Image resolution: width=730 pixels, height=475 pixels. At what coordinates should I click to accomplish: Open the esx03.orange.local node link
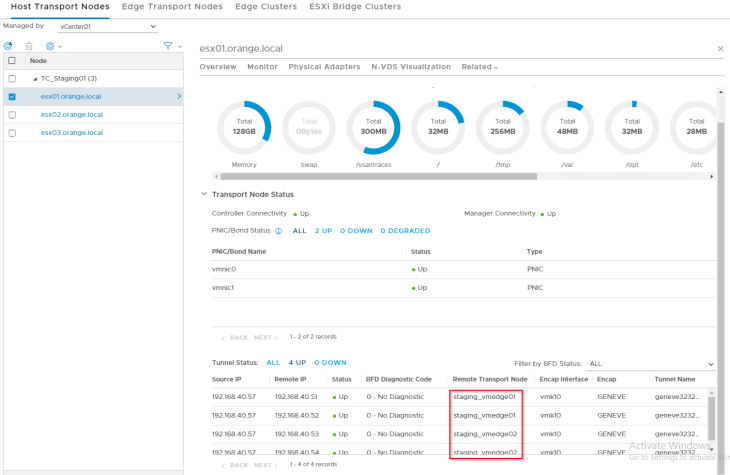(71, 132)
